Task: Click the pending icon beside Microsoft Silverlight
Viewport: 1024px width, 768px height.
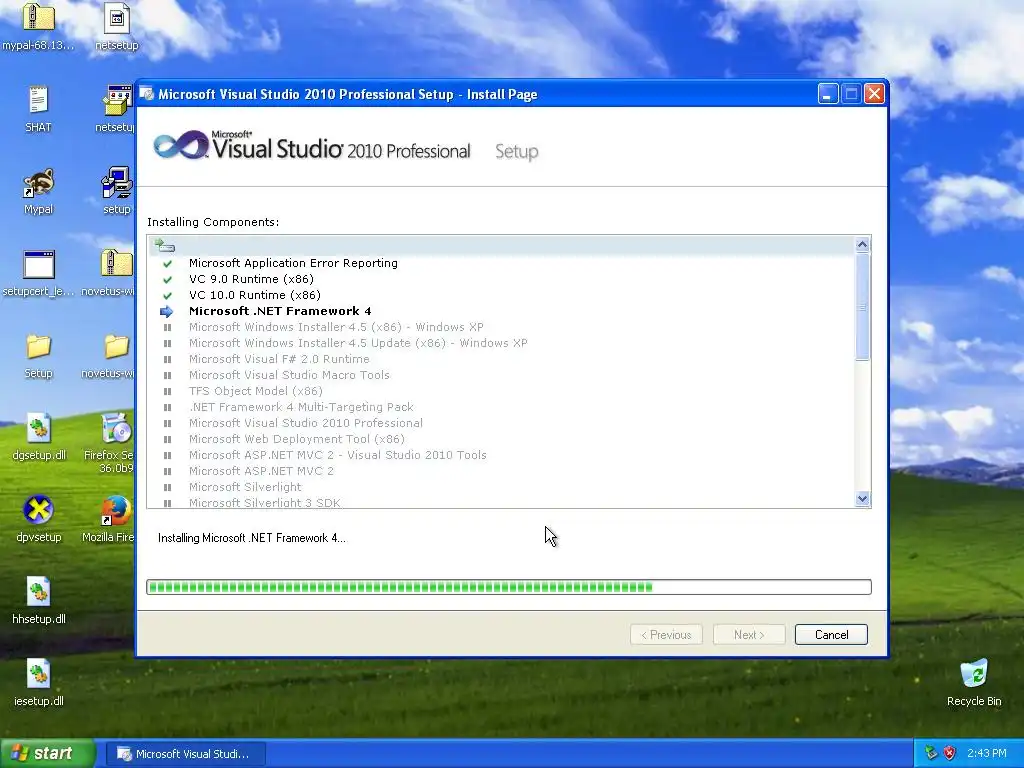Action: pyautogui.click(x=167, y=487)
